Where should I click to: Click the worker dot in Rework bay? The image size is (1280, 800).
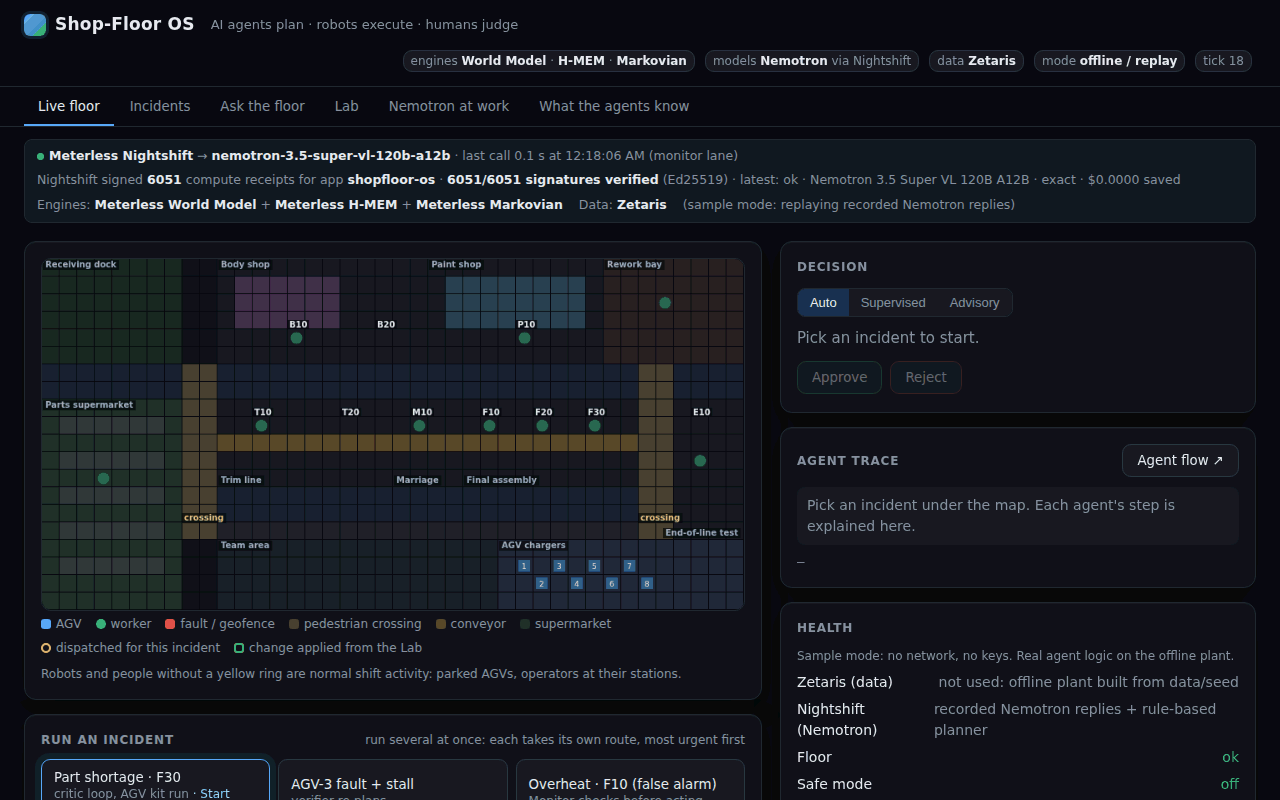point(665,302)
